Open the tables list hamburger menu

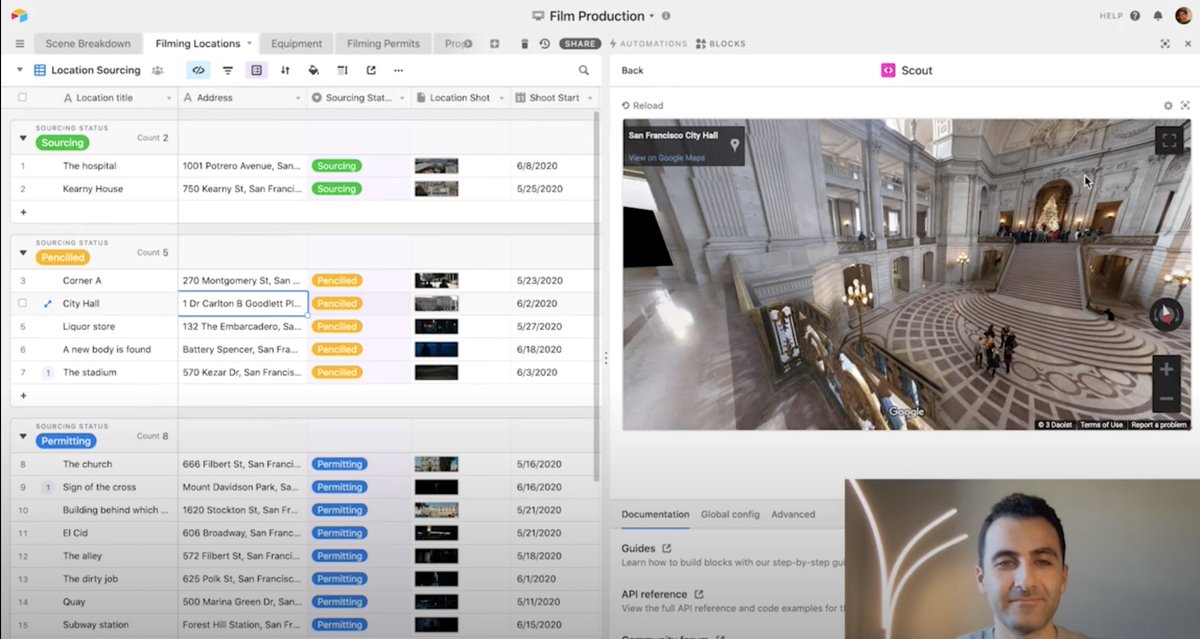(x=19, y=44)
